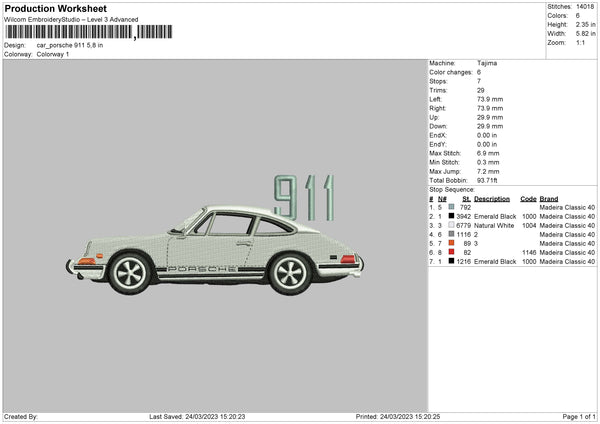Pick the orange swatch in stop 5
Viewport: 600px width, 424px height.
pyautogui.click(x=453, y=243)
